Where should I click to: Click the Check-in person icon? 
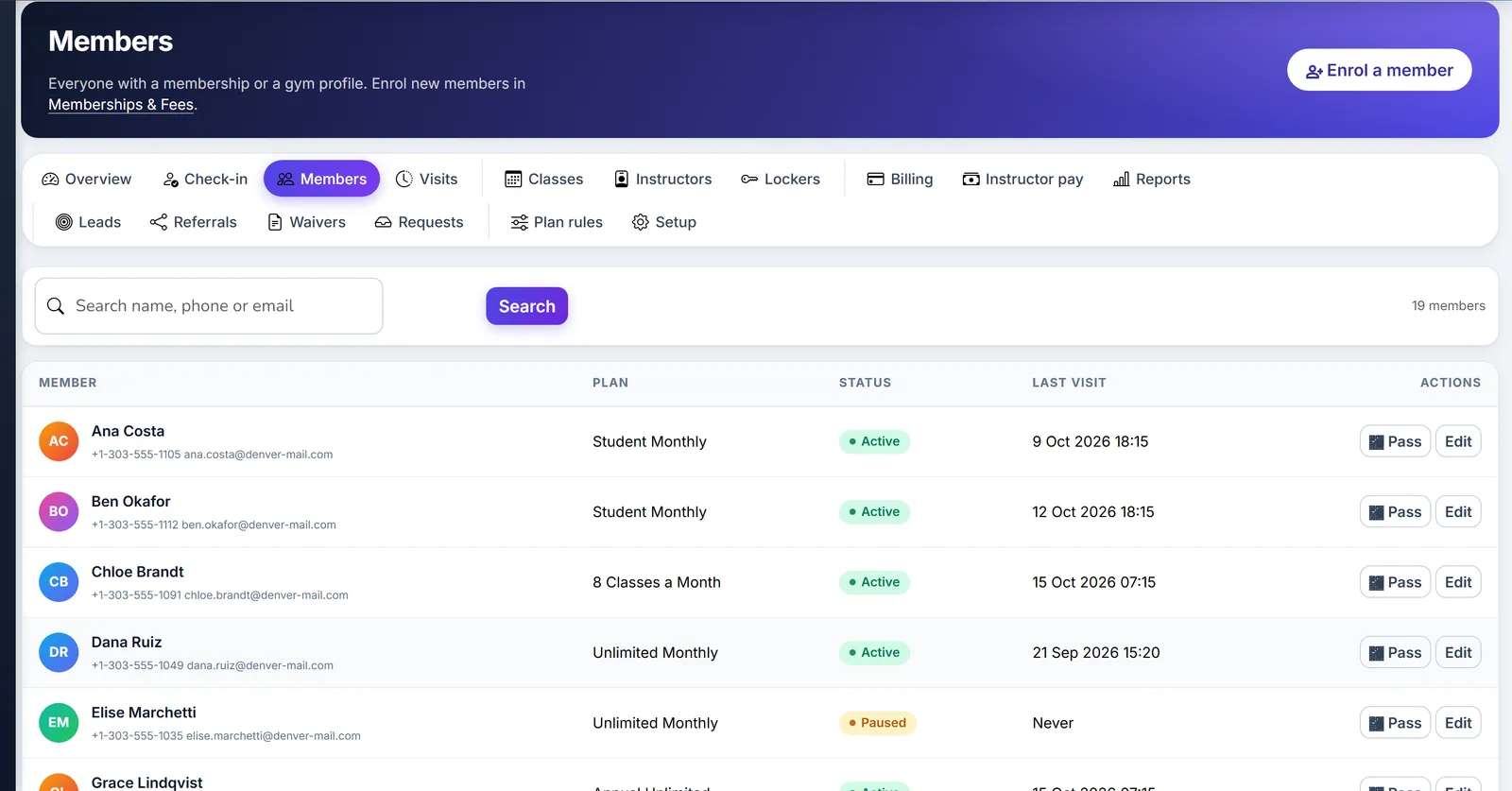[171, 179]
